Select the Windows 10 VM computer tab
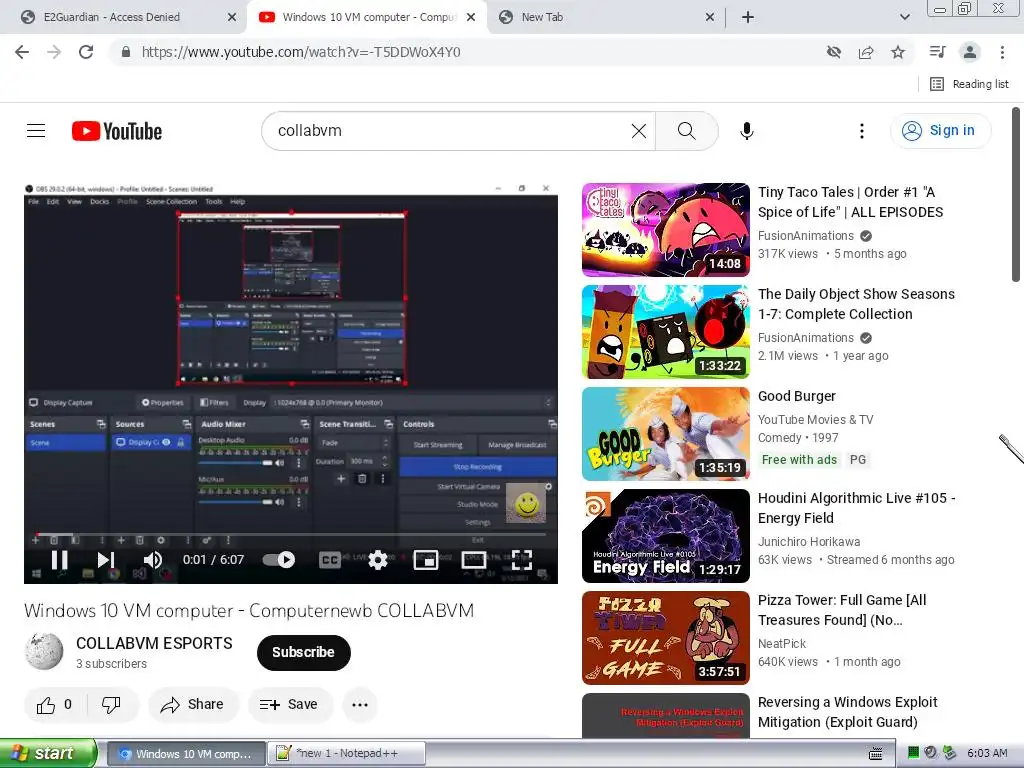The width and height of the screenshot is (1024, 768). click(368, 17)
